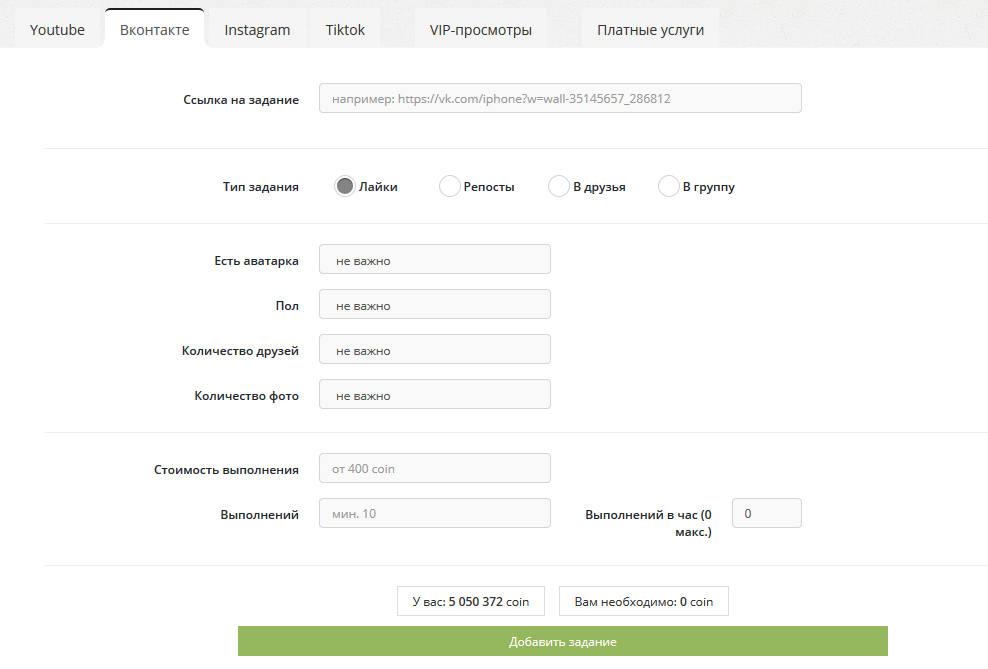
Task: Go to VIP-просмотры tab
Action: [481, 30]
